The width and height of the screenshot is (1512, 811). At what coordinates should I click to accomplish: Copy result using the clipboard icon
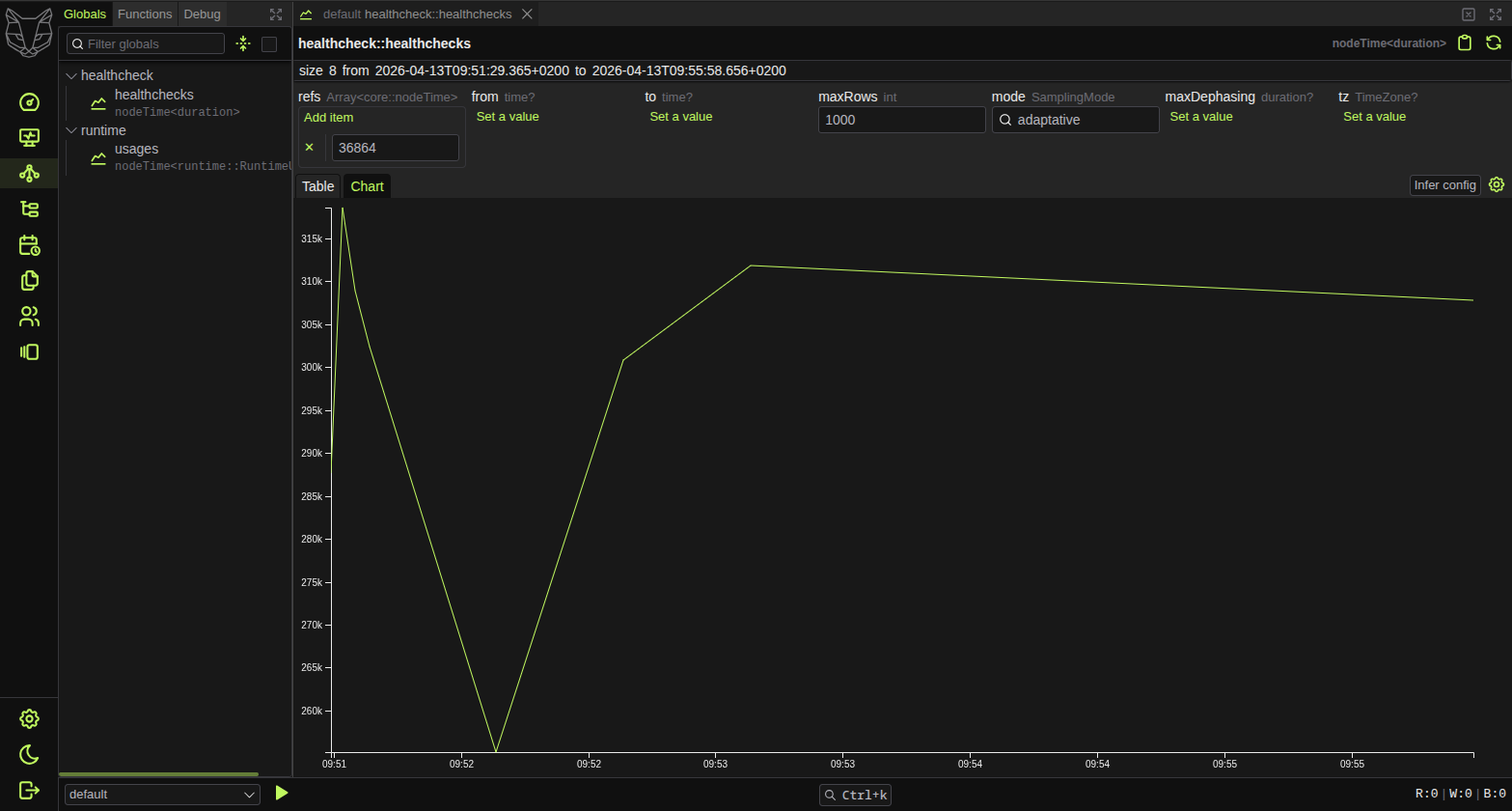pyautogui.click(x=1465, y=42)
